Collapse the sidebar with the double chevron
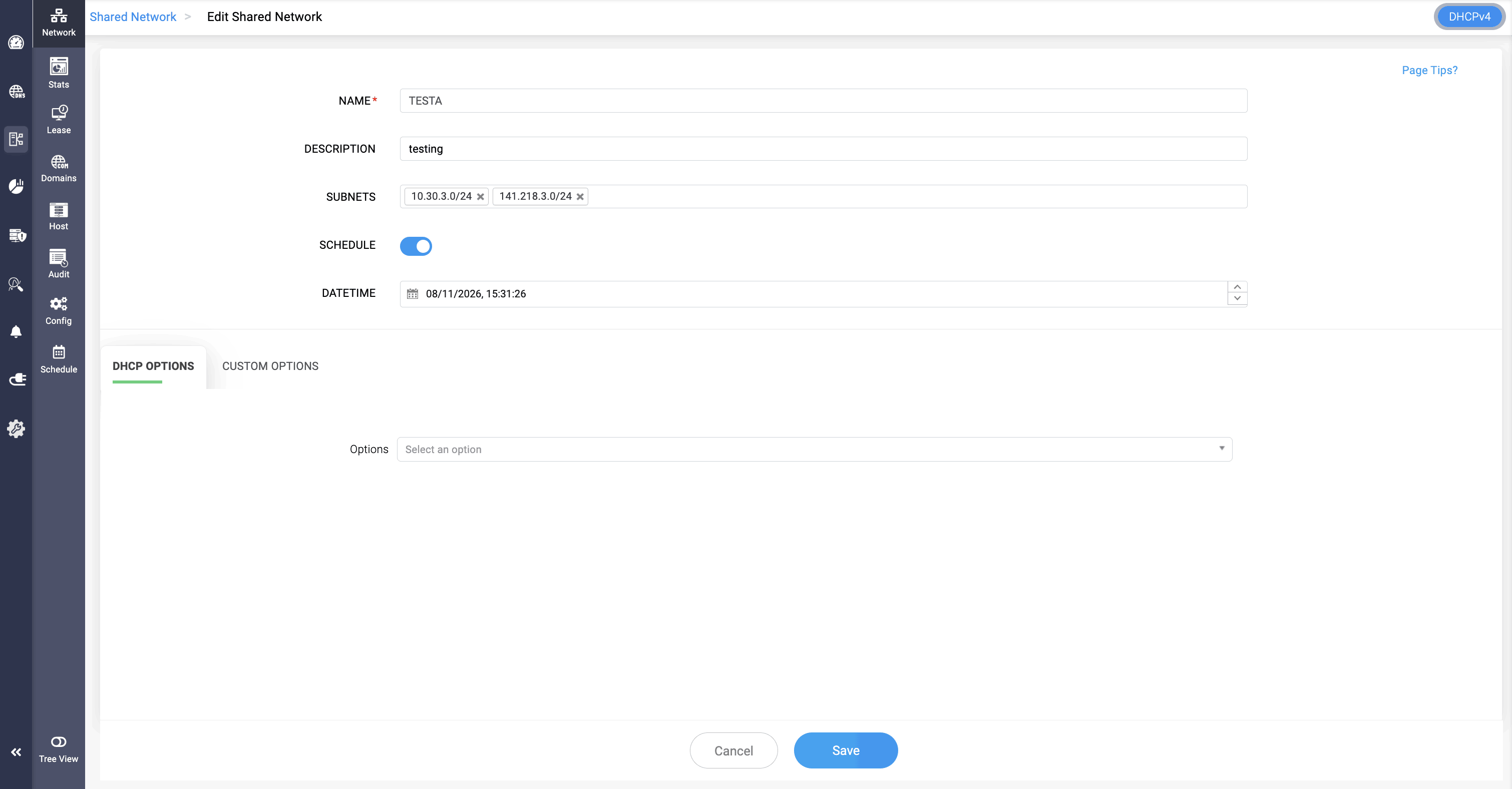 click(x=16, y=752)
